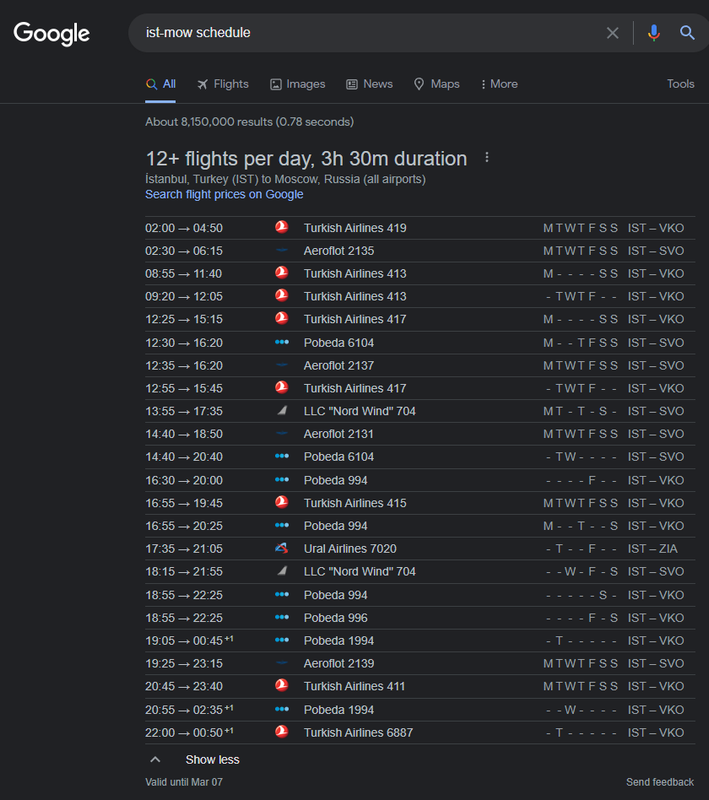The image size is (709, 800).
Task: Click Ural Airlines logo for flight 7020
Action: [282, 548]
